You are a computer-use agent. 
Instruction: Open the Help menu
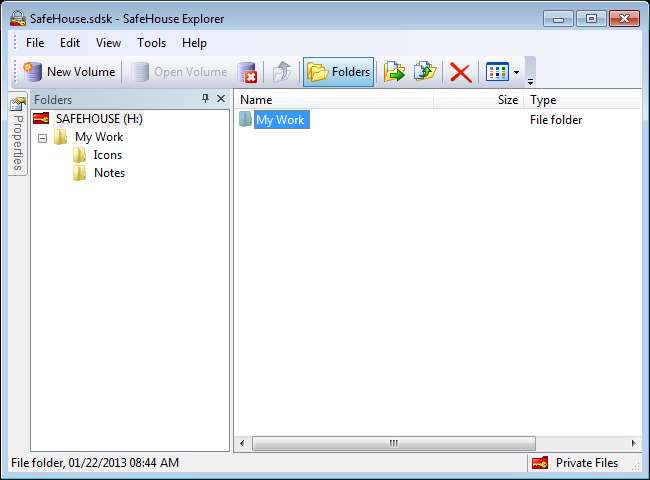(194, 43)
